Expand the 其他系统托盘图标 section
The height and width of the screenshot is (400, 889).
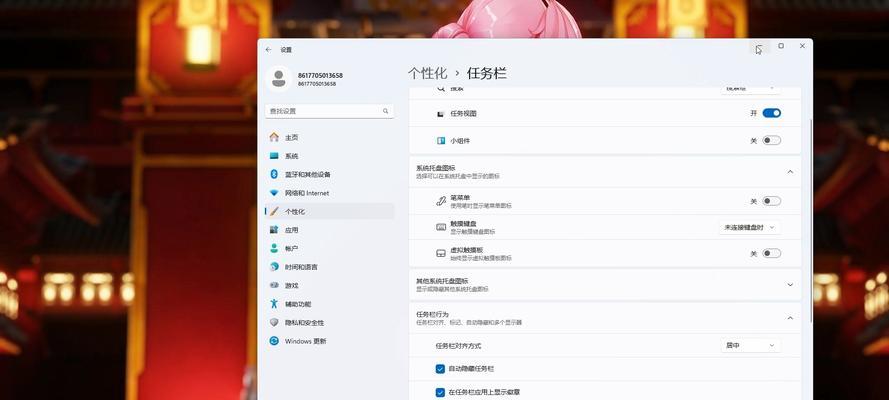tap(790, 284)
